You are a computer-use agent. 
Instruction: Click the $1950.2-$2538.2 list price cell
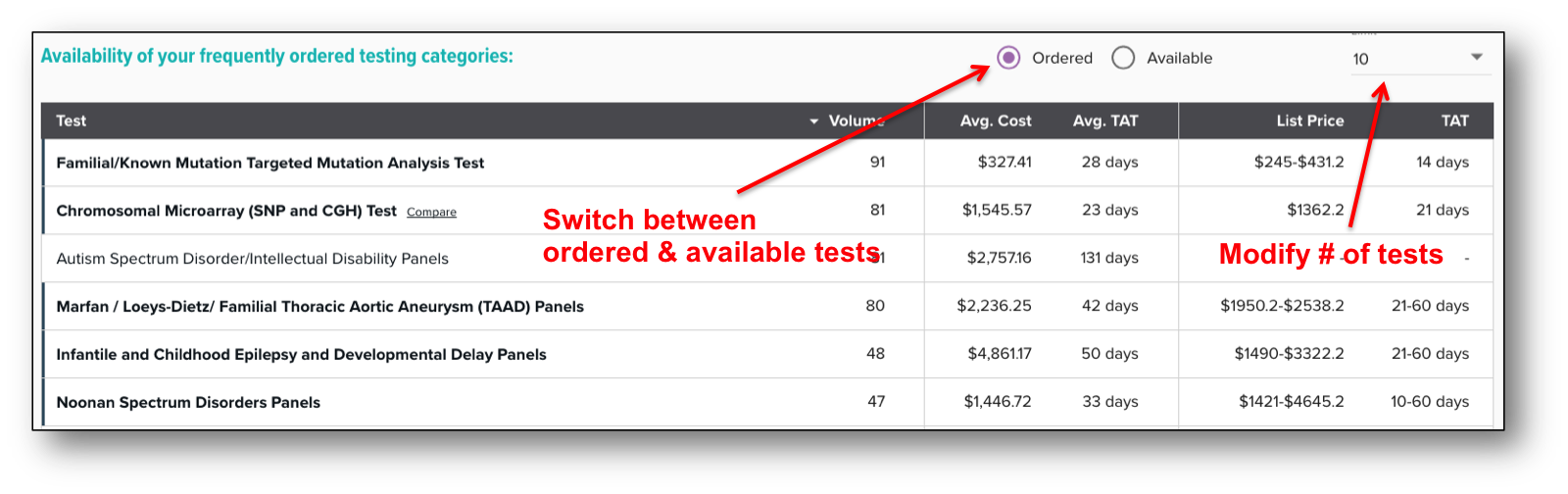pos(1282,307)
